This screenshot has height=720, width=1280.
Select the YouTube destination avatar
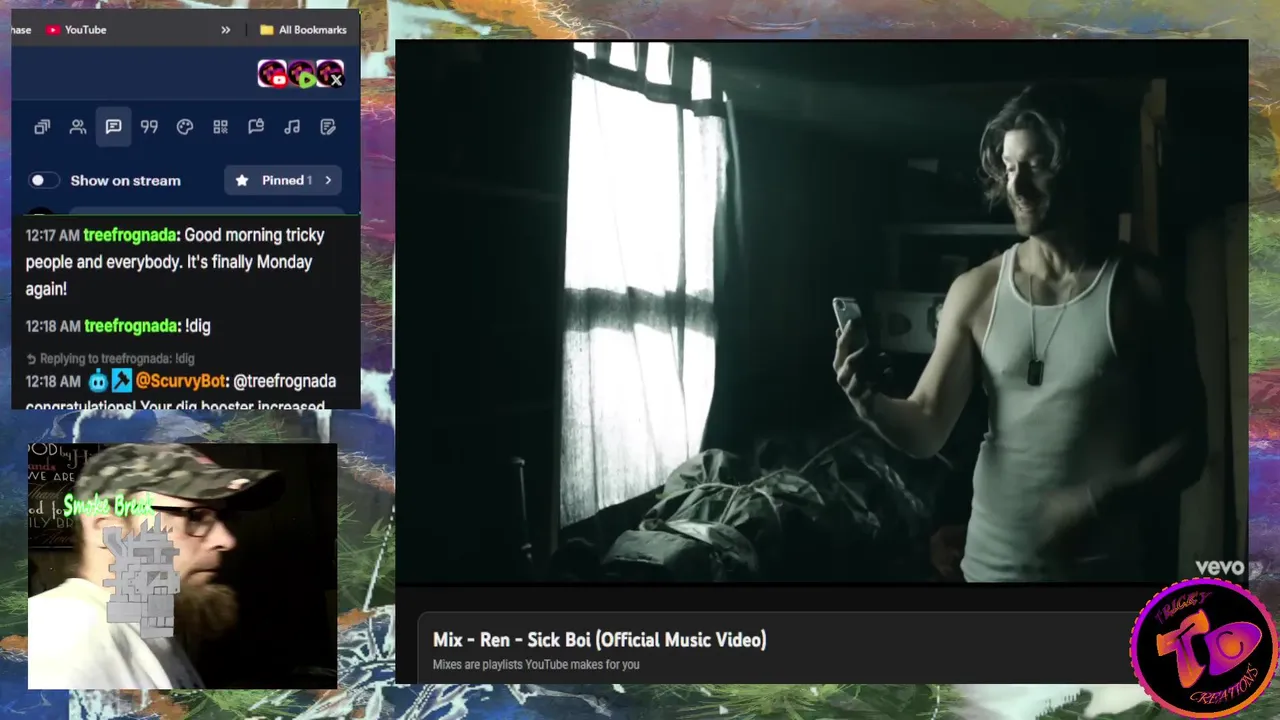tap(272, 74)
